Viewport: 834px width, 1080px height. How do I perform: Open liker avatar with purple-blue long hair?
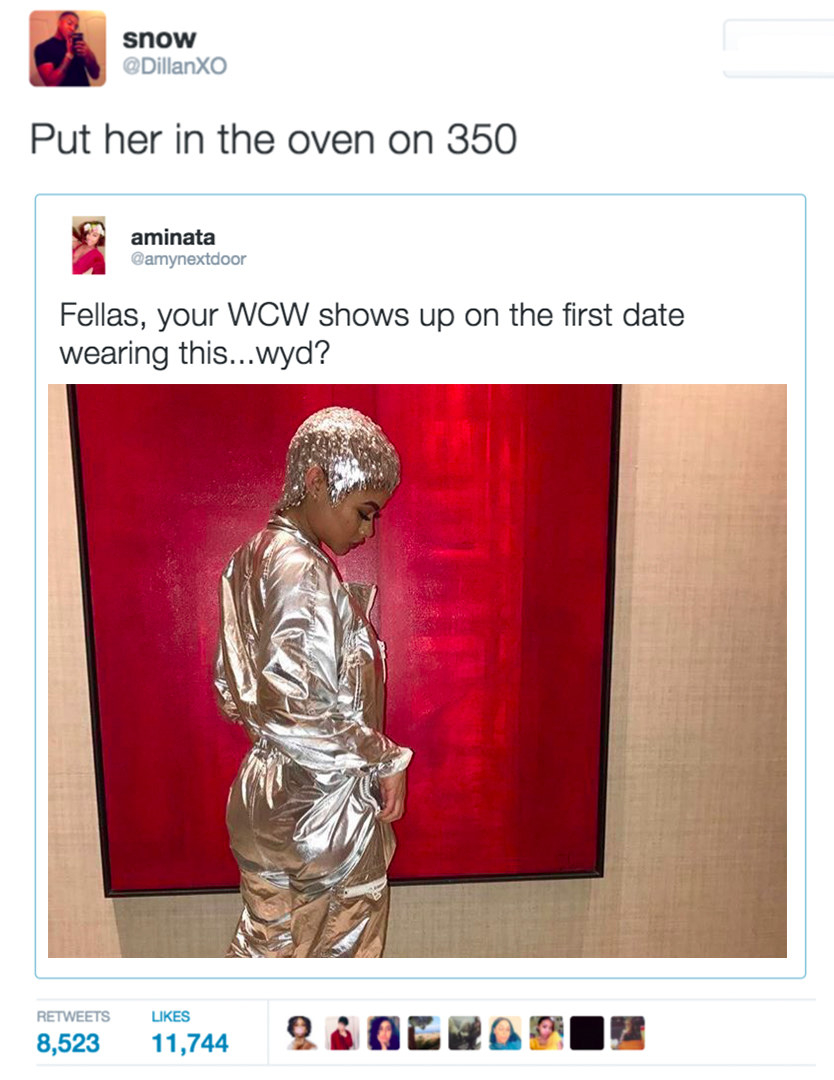click(x=383, y=1032)
